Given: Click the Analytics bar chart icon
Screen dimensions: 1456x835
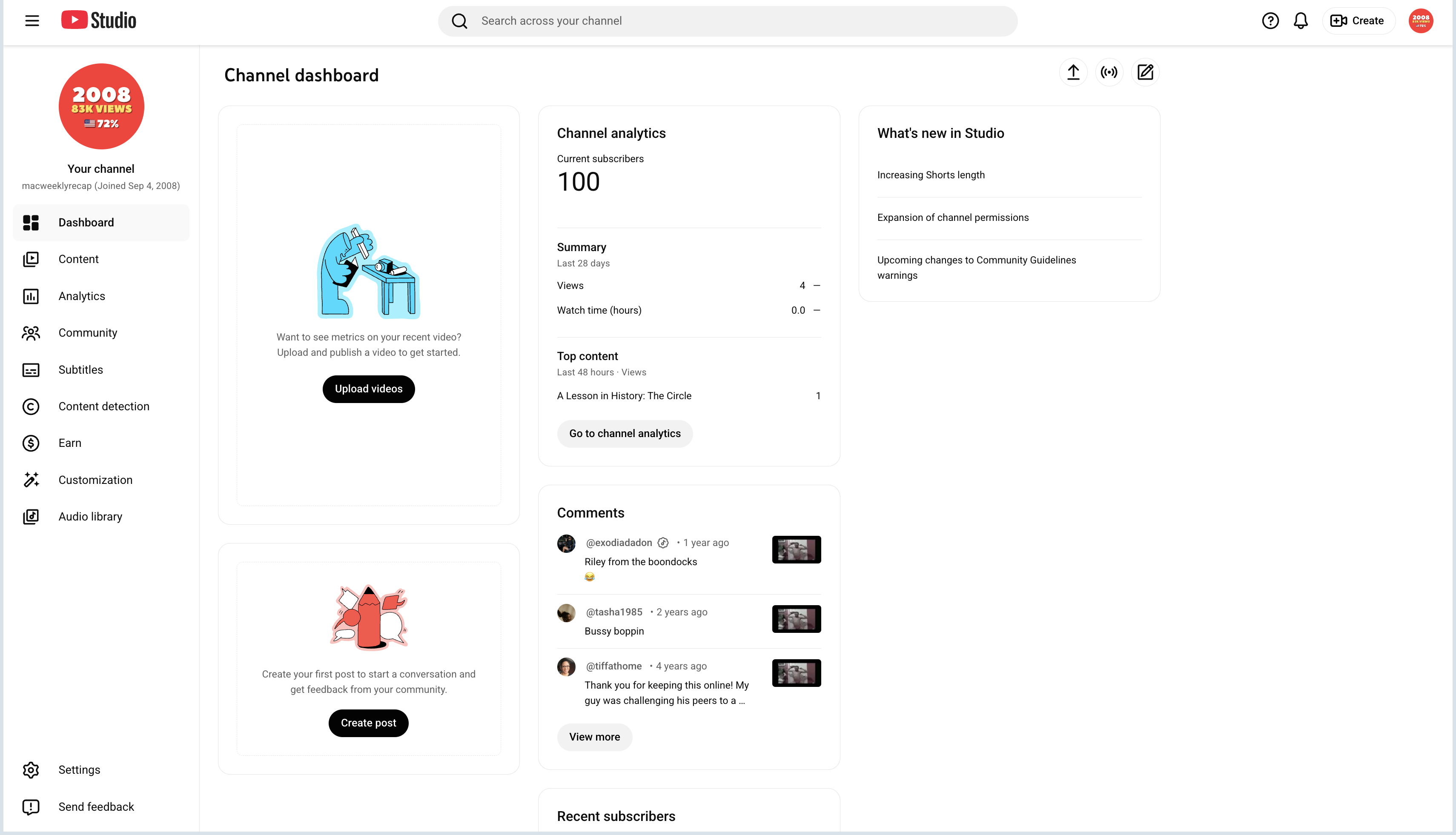Looking at the screenshot, I should [31, 297].
